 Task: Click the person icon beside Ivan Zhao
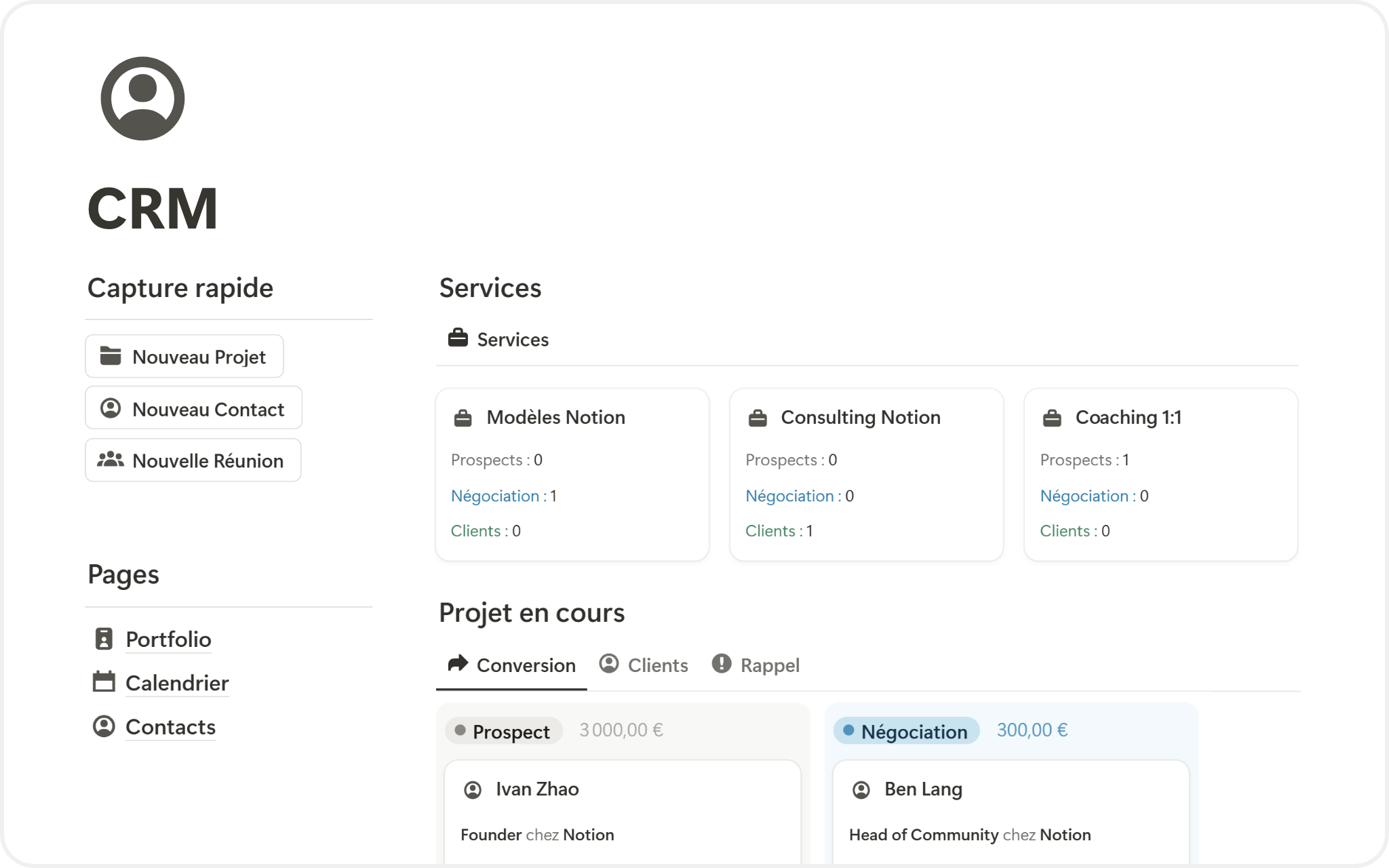tap(473, 790)
